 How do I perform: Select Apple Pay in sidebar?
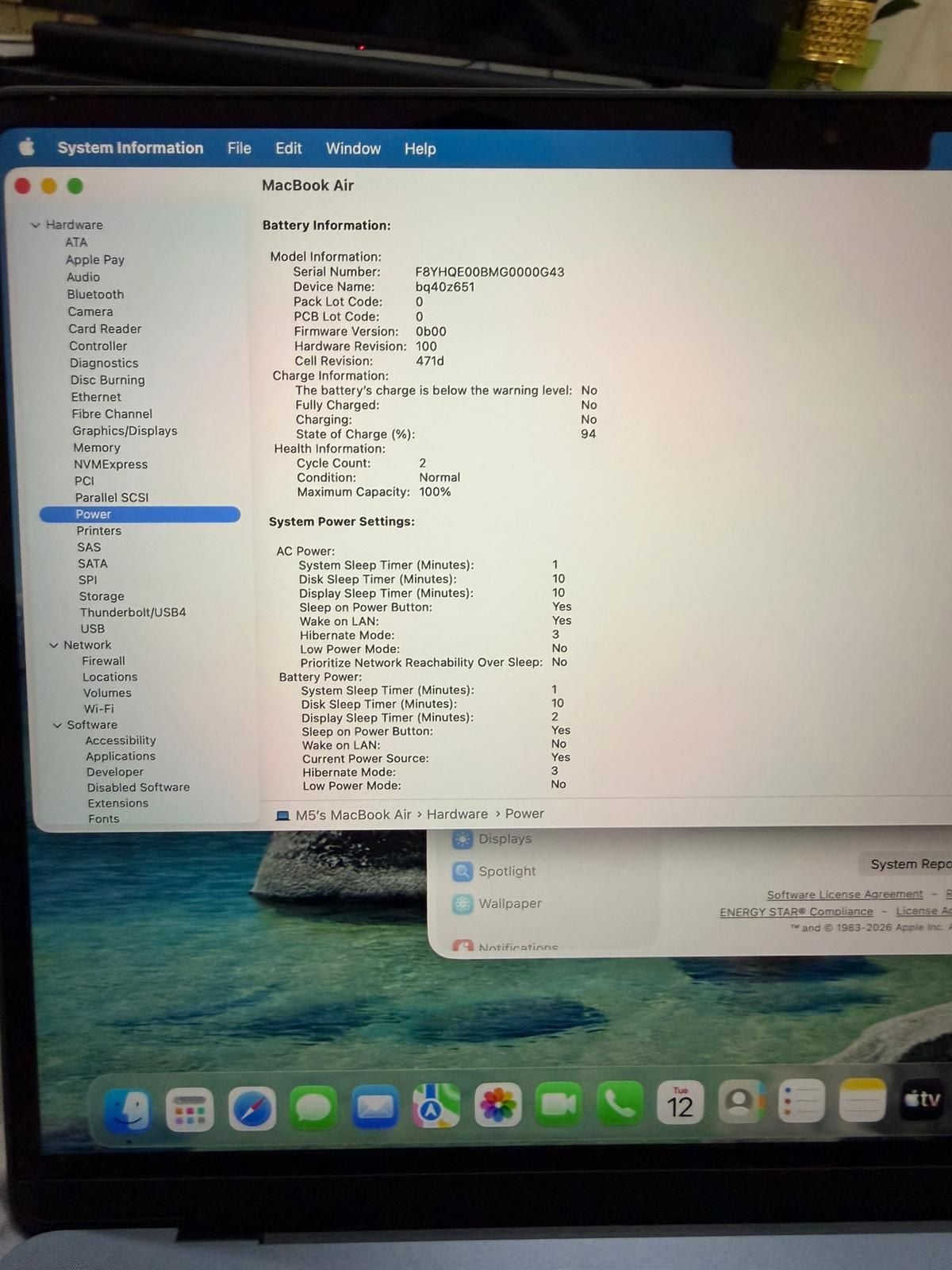click(94, 260)
